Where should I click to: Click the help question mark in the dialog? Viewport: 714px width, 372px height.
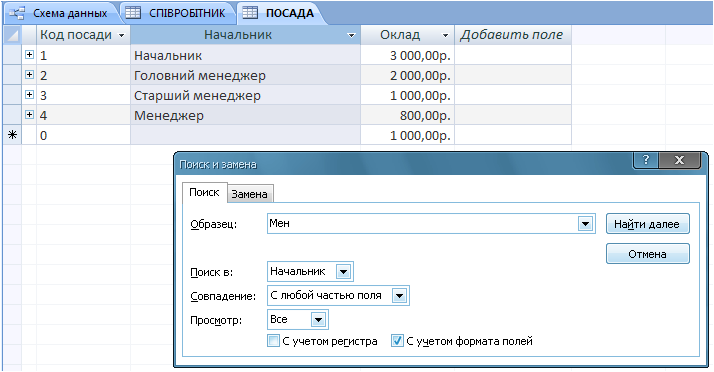646,160
